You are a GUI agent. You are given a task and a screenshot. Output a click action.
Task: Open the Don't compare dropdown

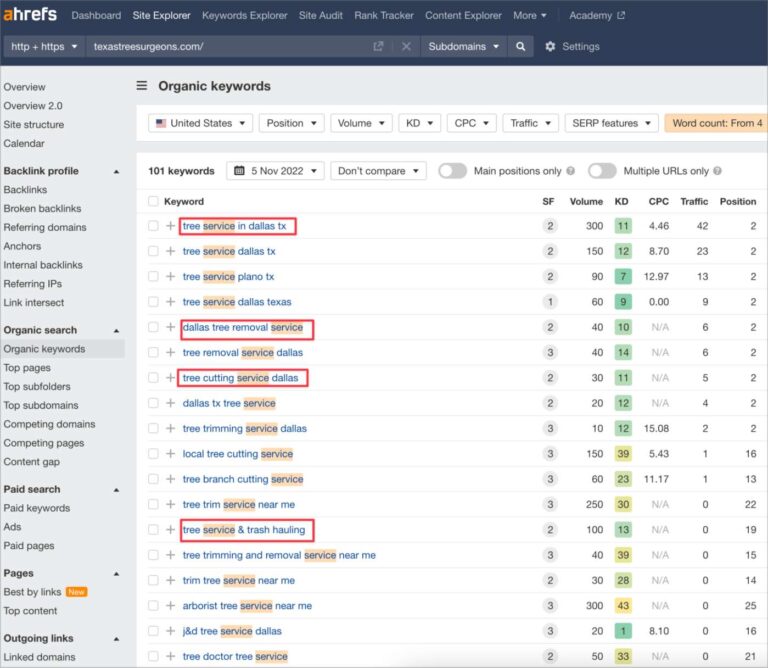click(x=378, y=171)
